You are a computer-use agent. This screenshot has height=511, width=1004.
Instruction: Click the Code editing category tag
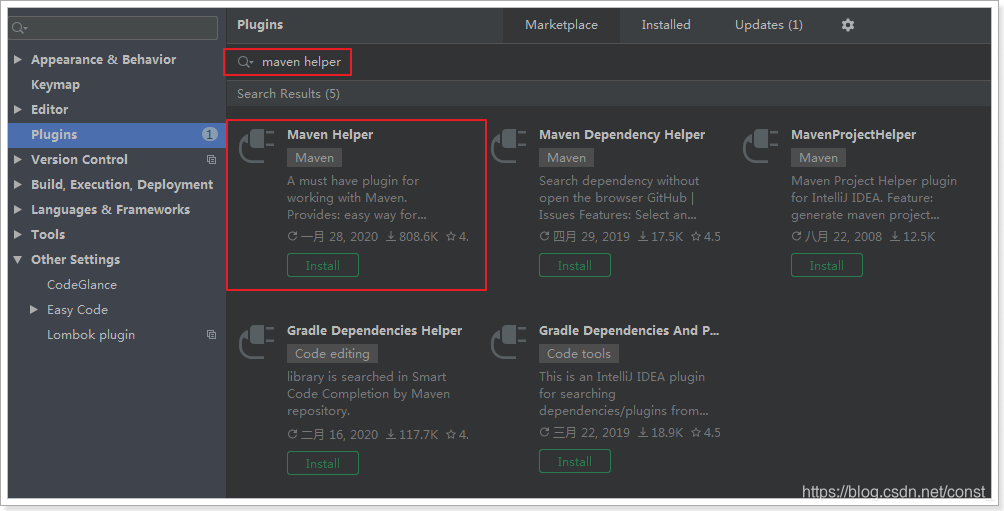332,353
